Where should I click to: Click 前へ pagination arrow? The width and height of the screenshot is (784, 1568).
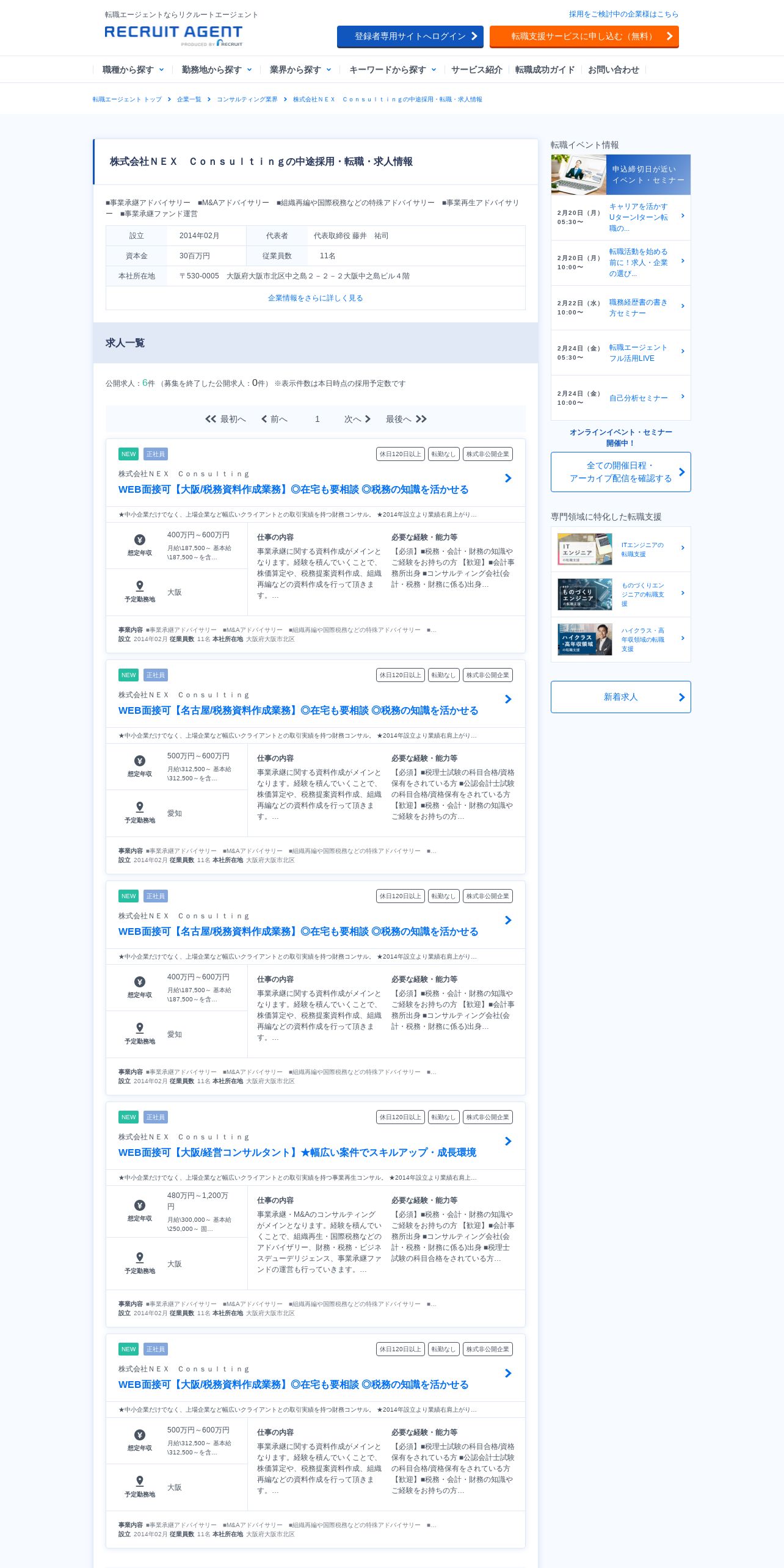pyautogui.click(x=274, y=419)
